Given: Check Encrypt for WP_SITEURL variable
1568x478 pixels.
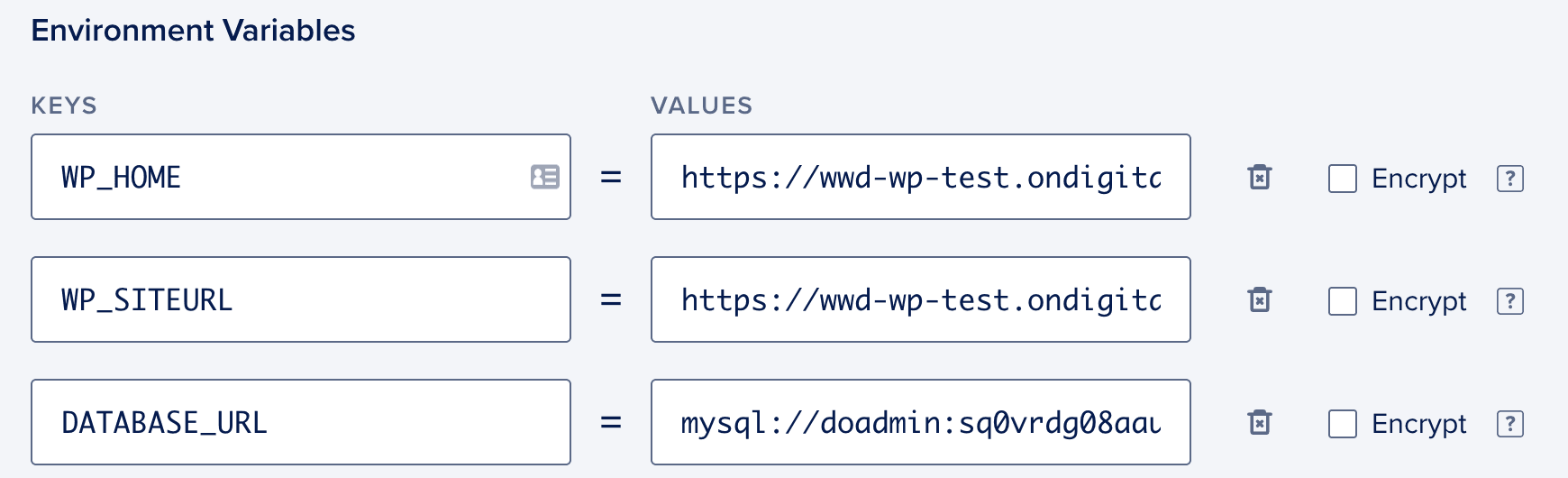Looking at the screenshot, I should point(1343,301).
